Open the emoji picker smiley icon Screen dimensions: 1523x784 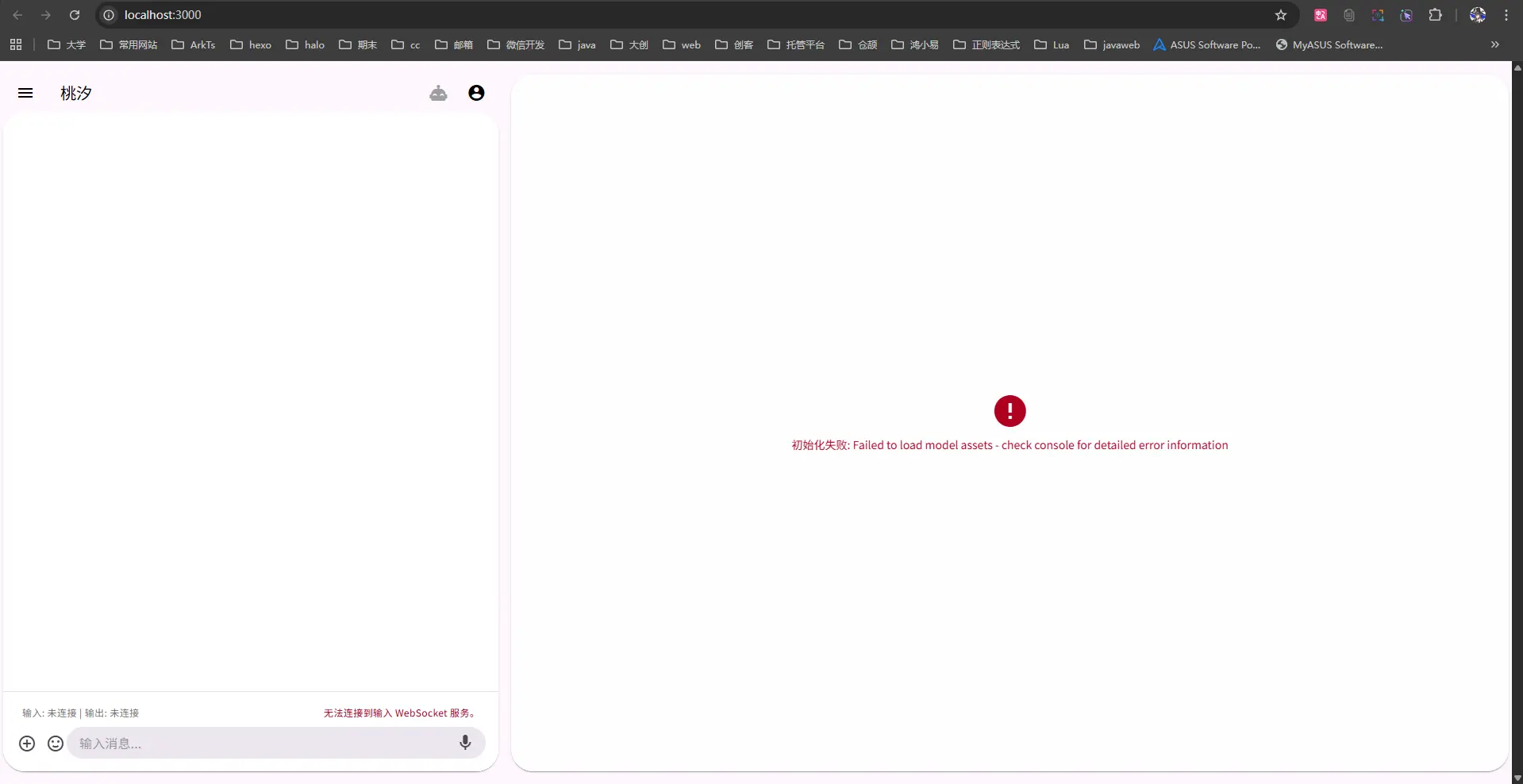(x=56, y=744)
